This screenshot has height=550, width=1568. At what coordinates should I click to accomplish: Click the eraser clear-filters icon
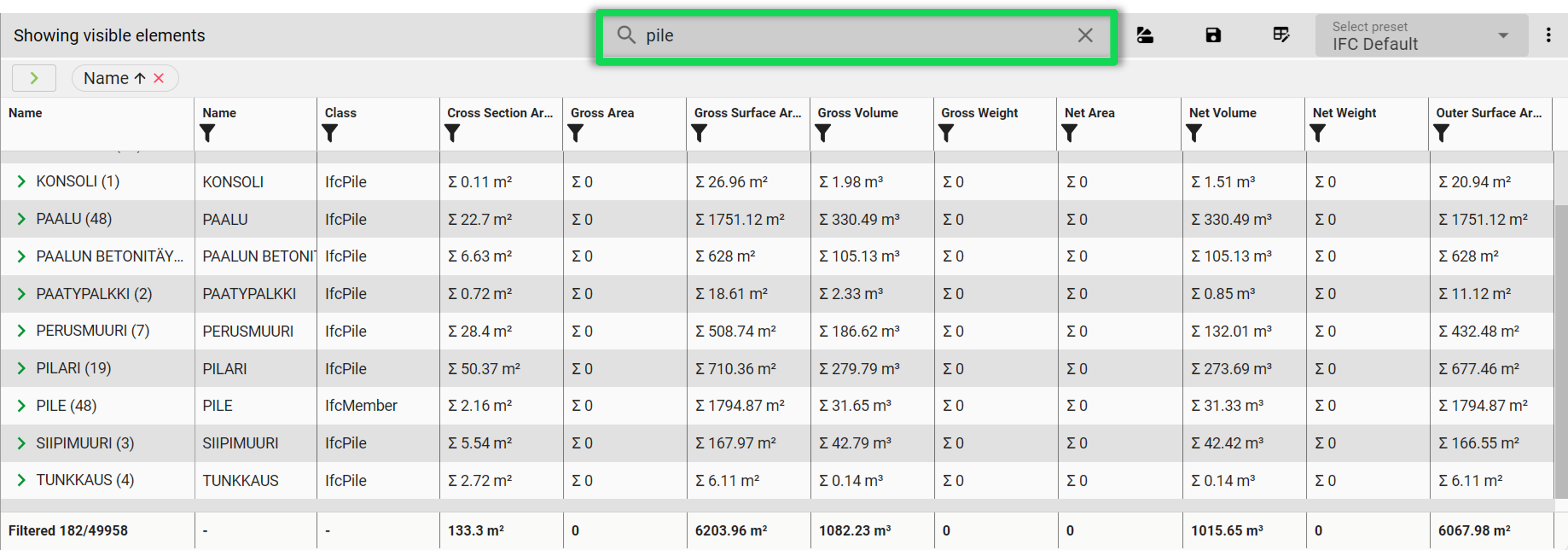pos(1145,35)
